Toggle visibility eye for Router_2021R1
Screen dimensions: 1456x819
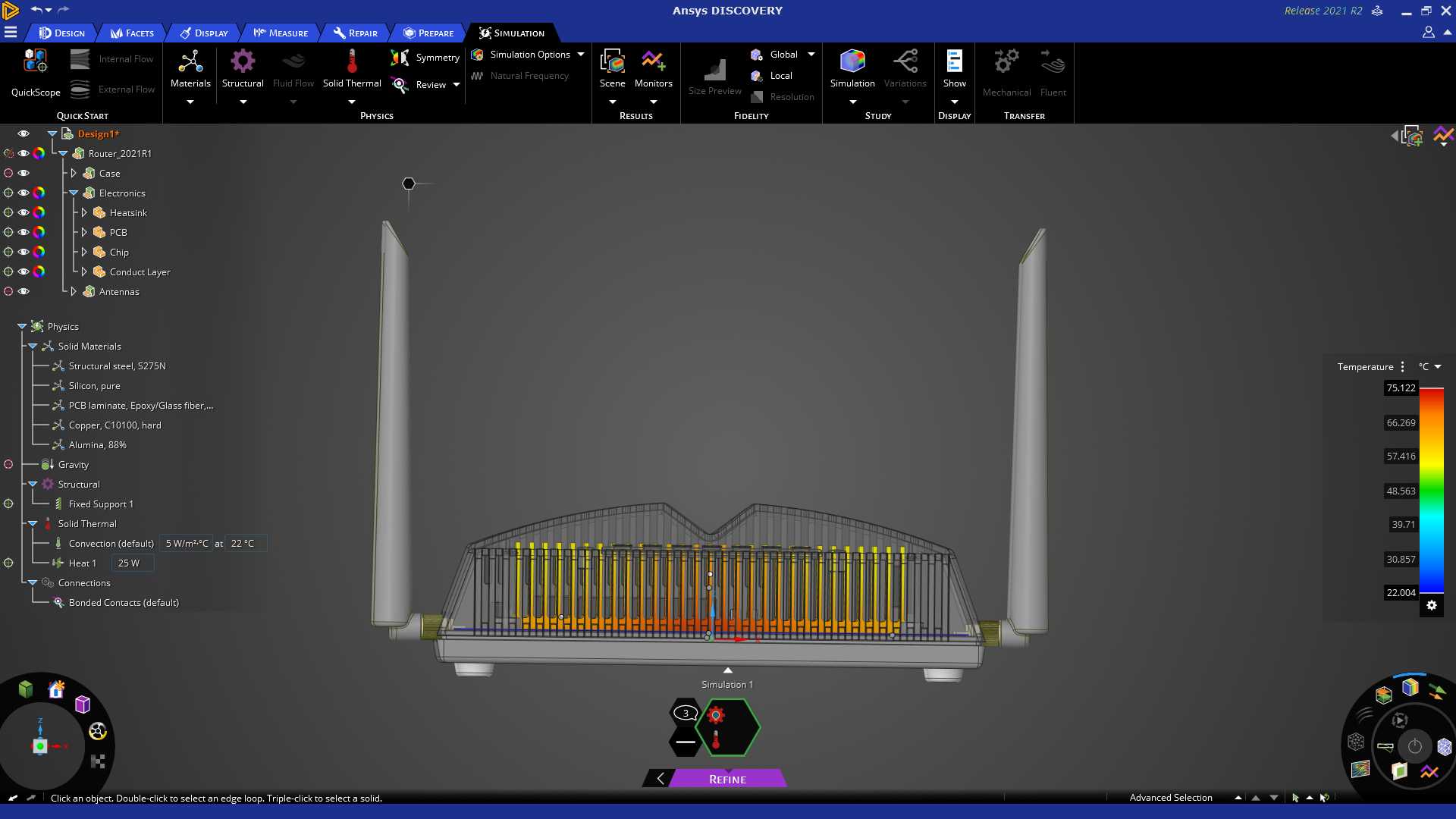click(x=24, y=153)
